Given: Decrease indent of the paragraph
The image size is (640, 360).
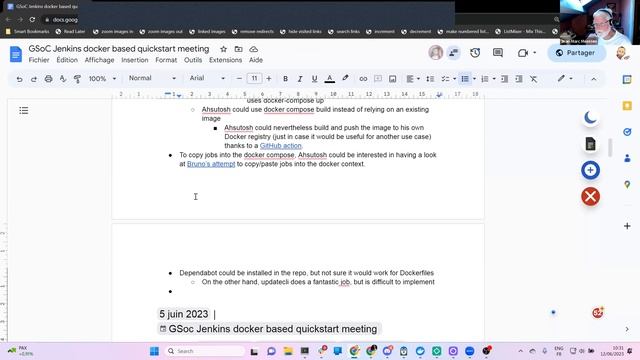Looking at the screenshot, I should tap(504, 79).
